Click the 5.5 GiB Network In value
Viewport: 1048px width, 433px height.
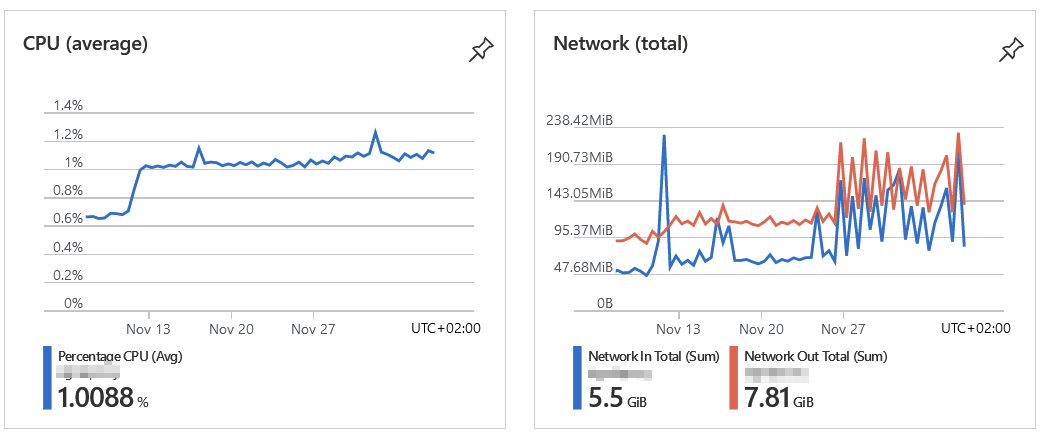(618, 398)
